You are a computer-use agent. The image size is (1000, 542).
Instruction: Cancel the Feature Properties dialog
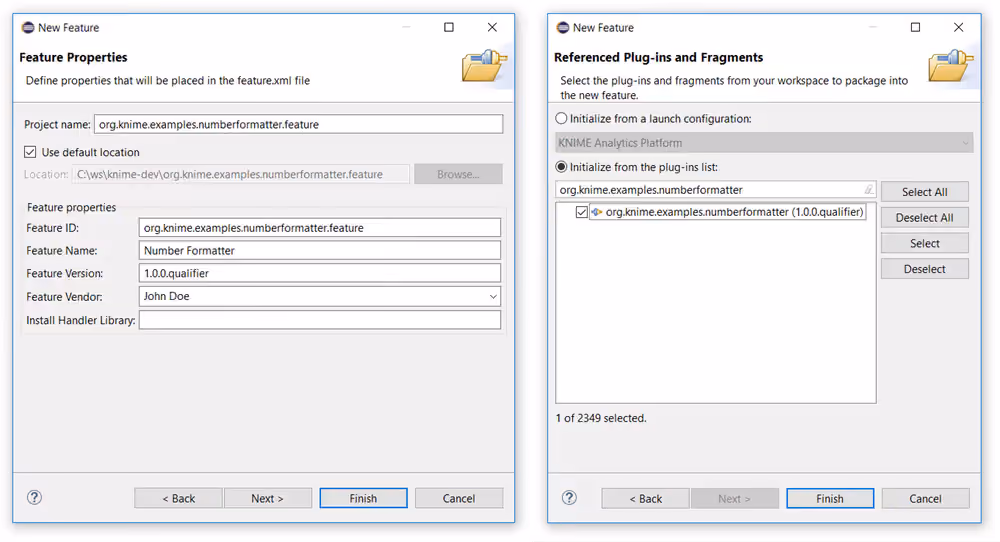(x=459, y=498)
